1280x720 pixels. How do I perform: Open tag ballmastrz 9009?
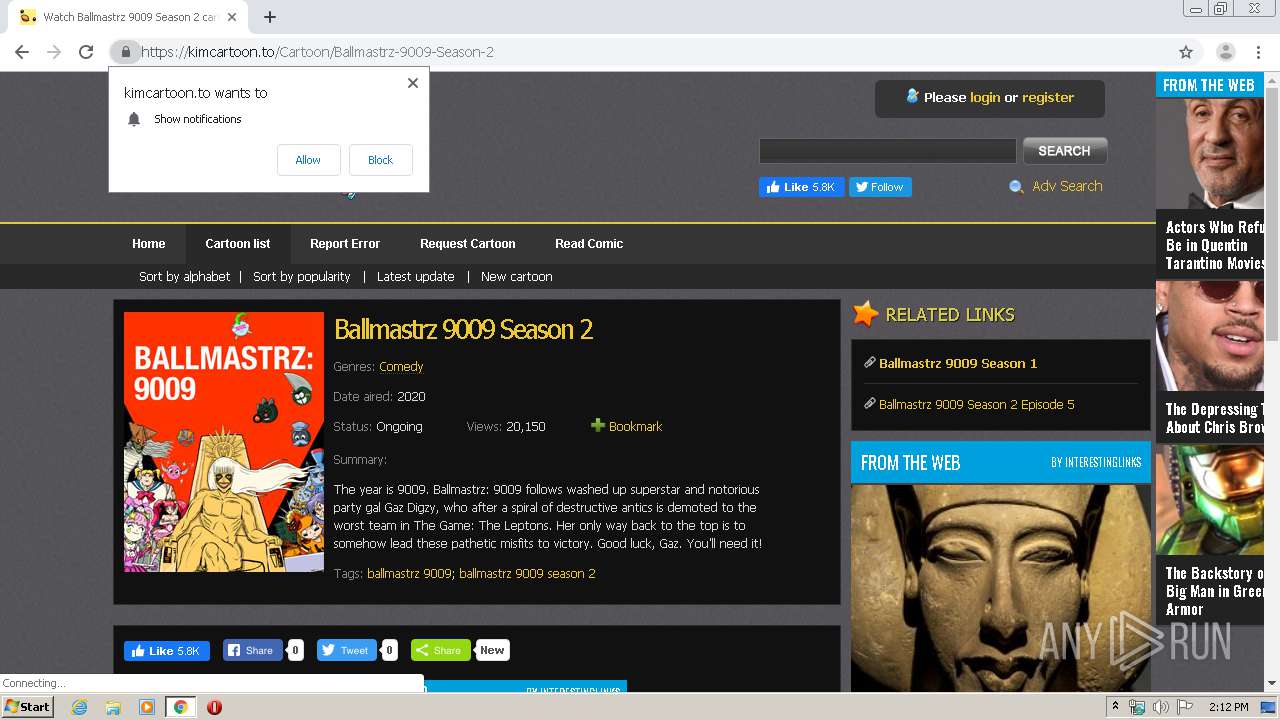(x=409, y=573)
